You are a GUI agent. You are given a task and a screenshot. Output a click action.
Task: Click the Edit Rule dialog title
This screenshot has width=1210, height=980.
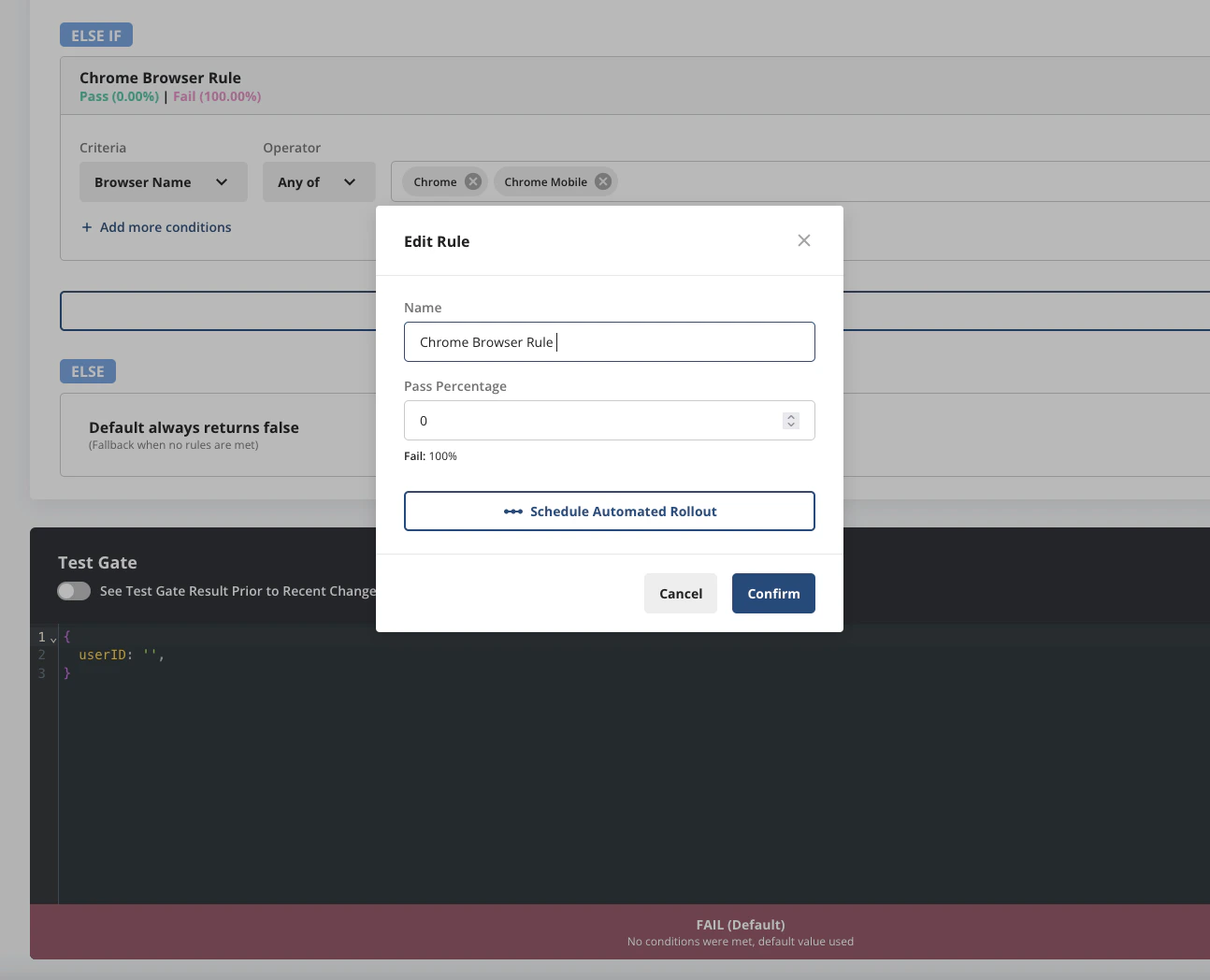[437, 241]
